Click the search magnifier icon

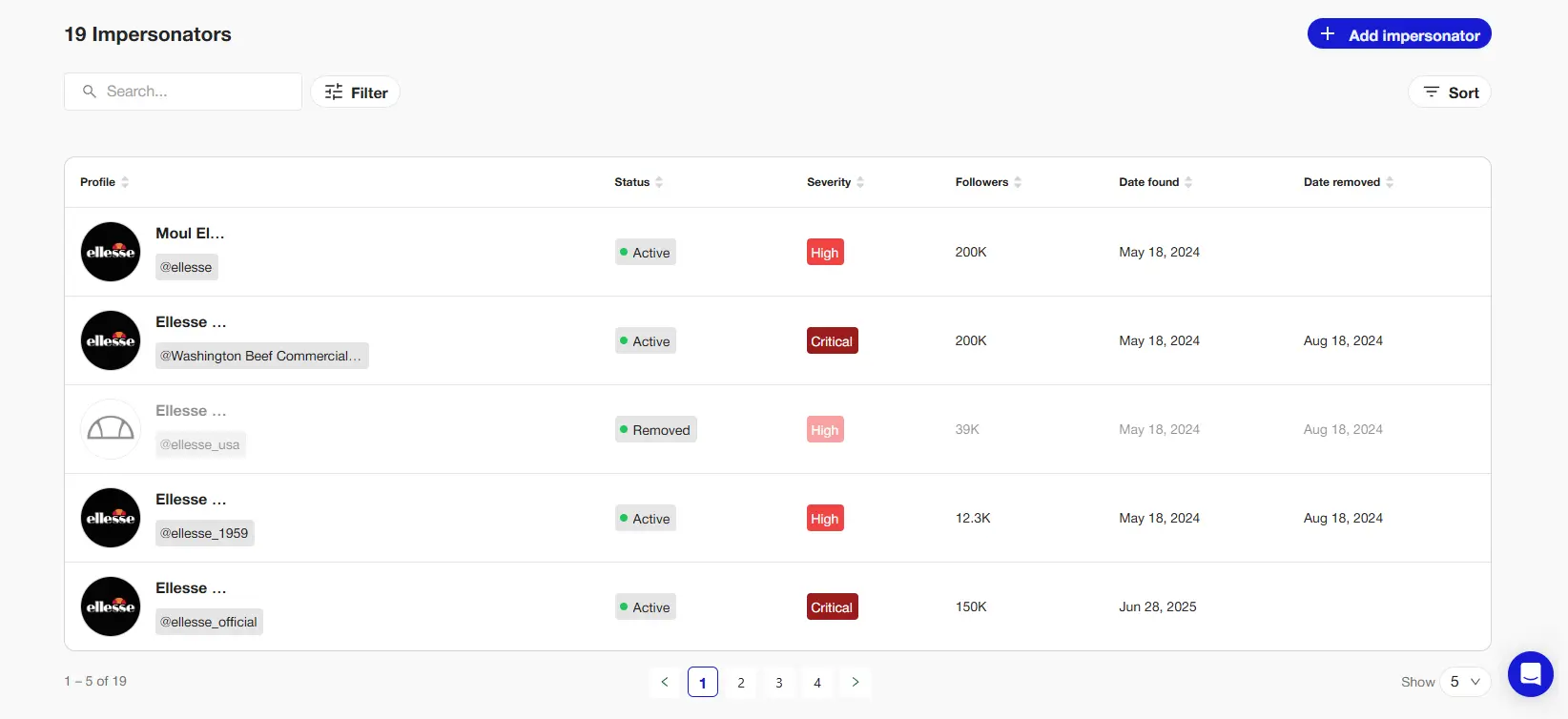90,92
